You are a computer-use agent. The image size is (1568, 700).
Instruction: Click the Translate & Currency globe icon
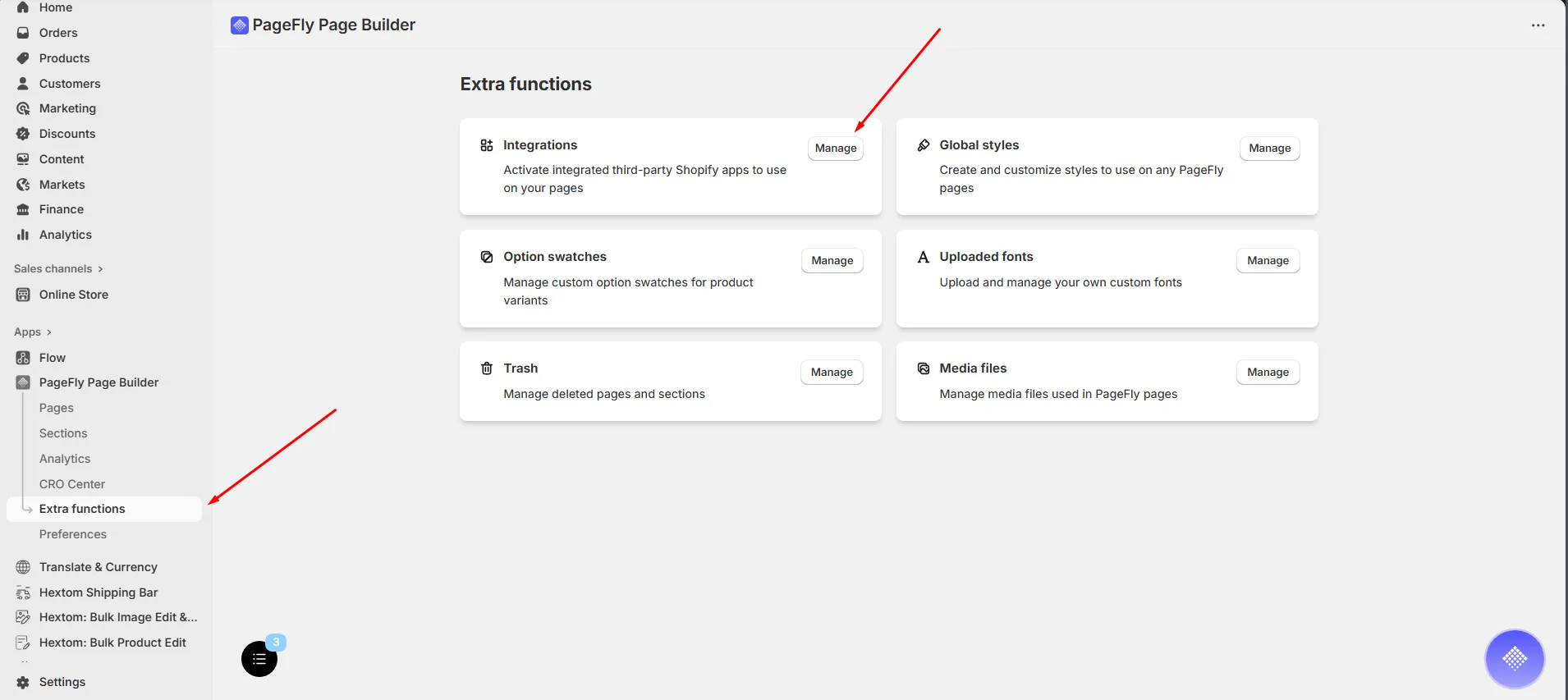click(23, 567)
